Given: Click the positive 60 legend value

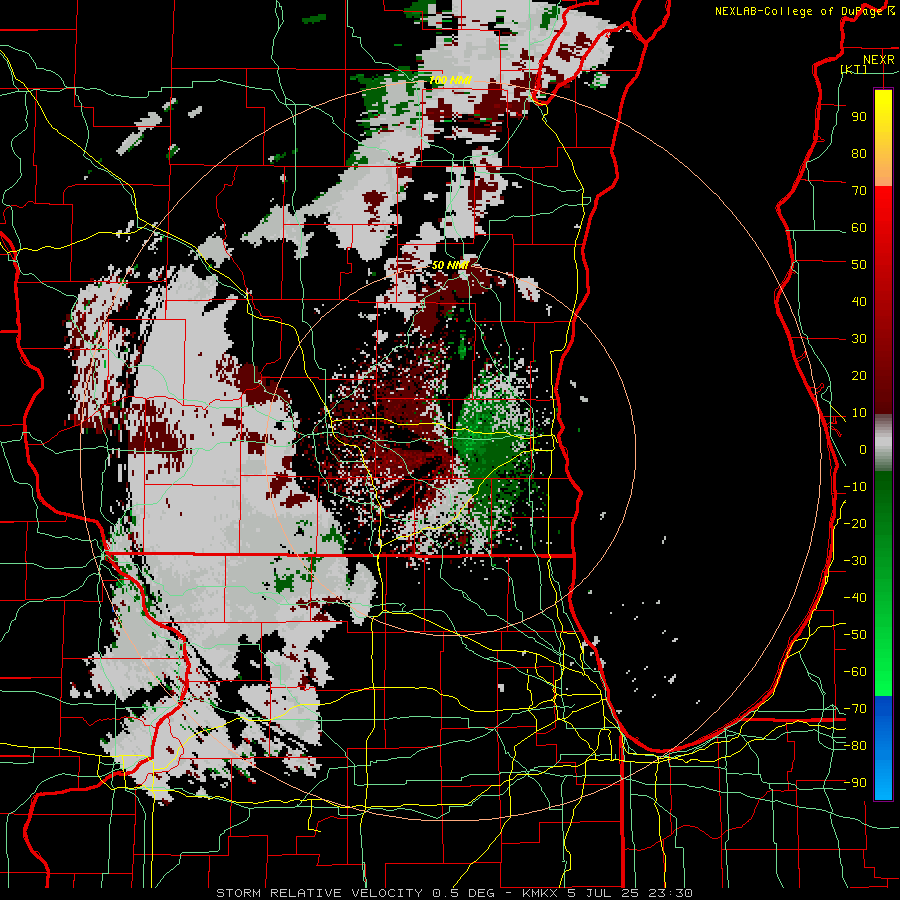Looking at the screenshot, I should (x=859, y=228).
